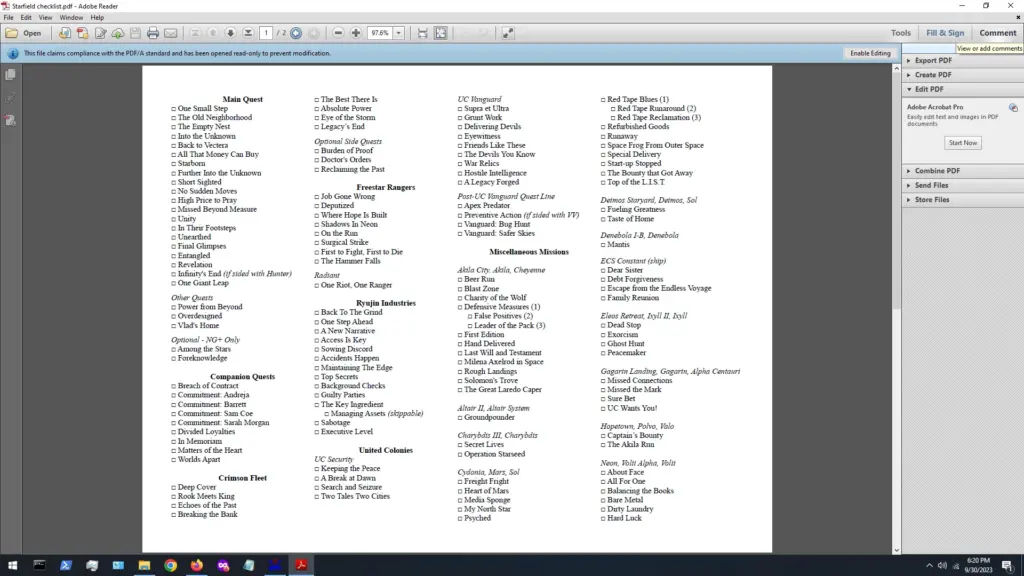Click the cloud upload toolbar icon
Image resolution: width=1024 pixels, height=576 pixels.
pos(118,33)
